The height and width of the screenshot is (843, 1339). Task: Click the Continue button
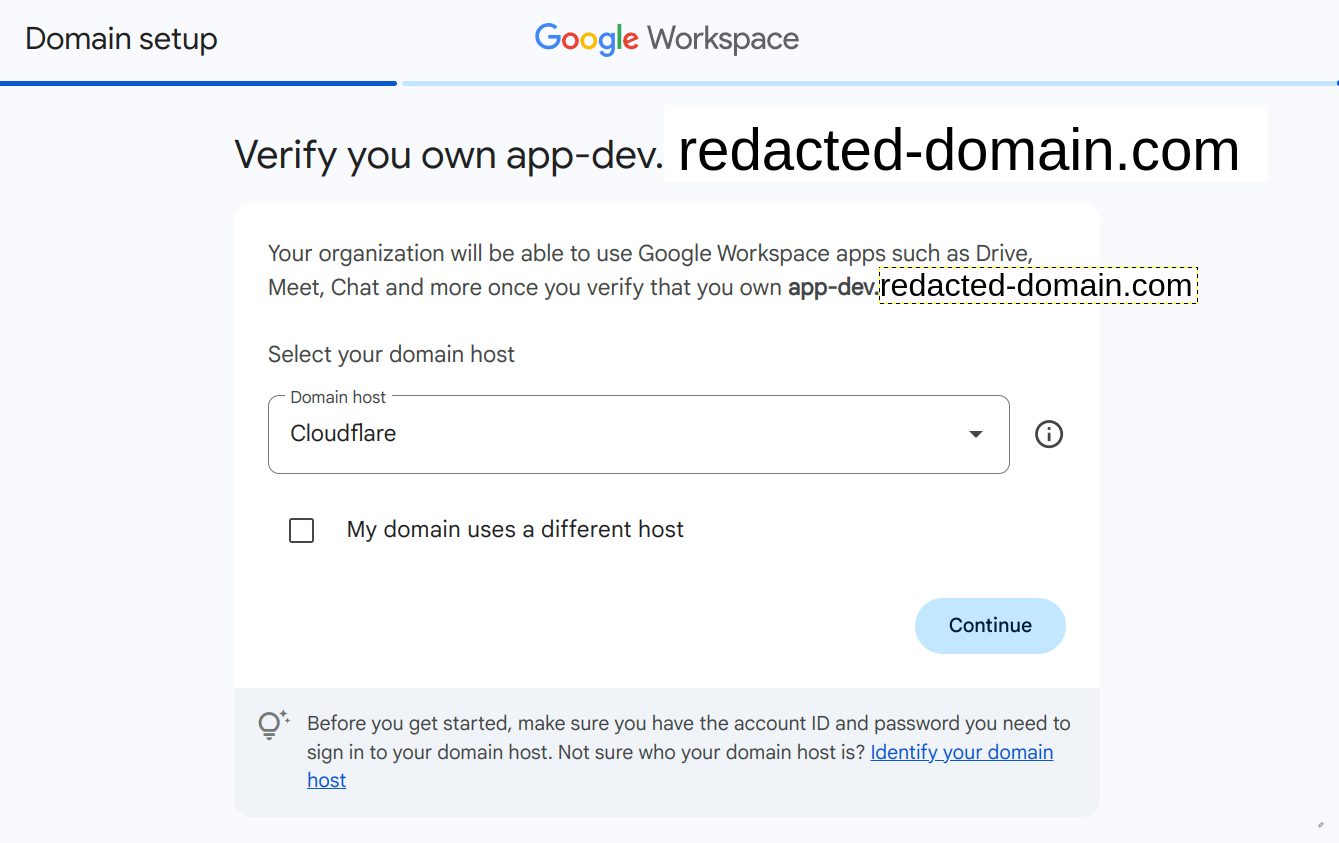[x=990, y=626]
